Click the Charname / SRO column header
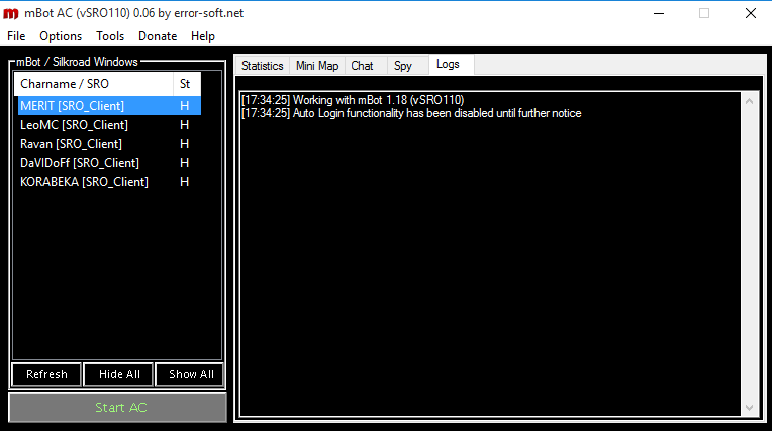Viewport: 772px width, 431px height. [94, 84]
